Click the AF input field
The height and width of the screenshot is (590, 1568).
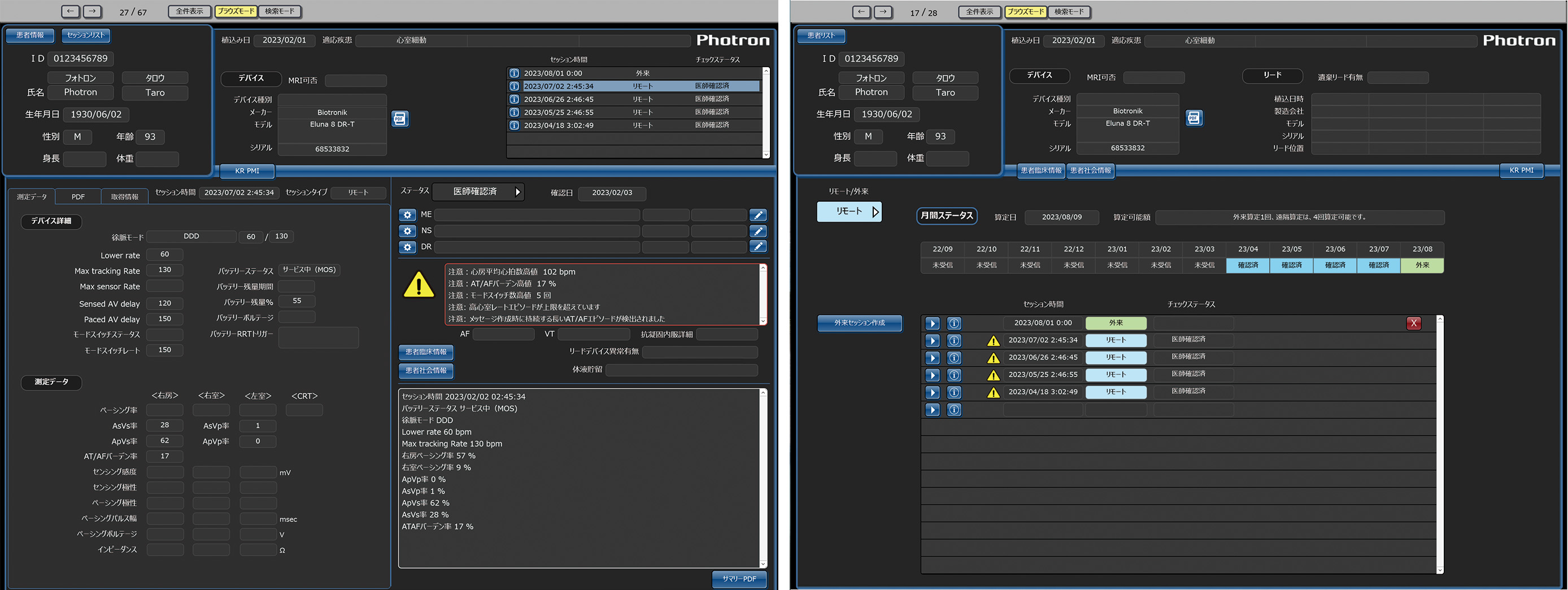pos(503,334)
